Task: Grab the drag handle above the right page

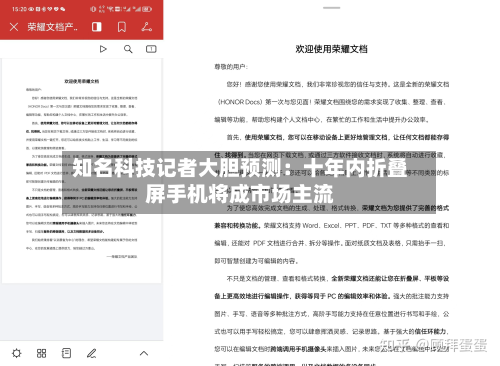Action: click(331, 8)
